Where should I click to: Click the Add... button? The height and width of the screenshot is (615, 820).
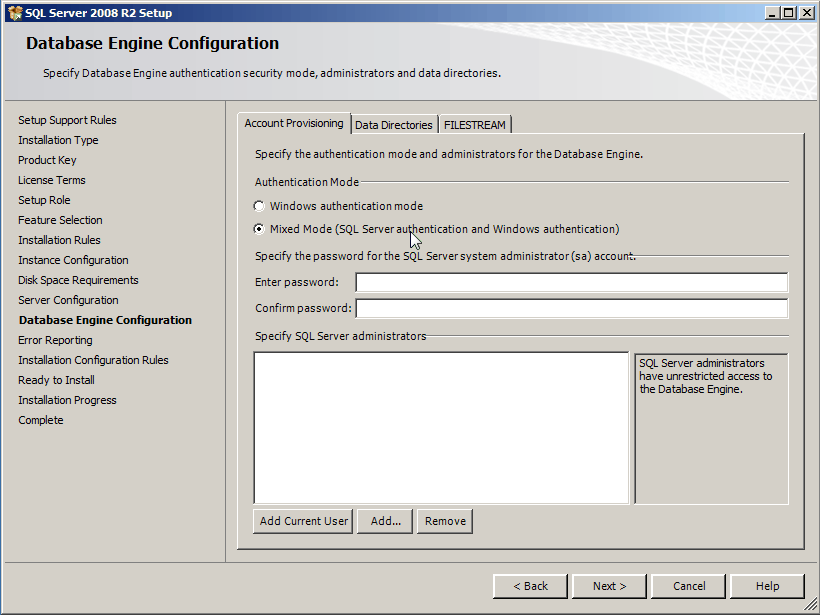(x=385, y=521)
